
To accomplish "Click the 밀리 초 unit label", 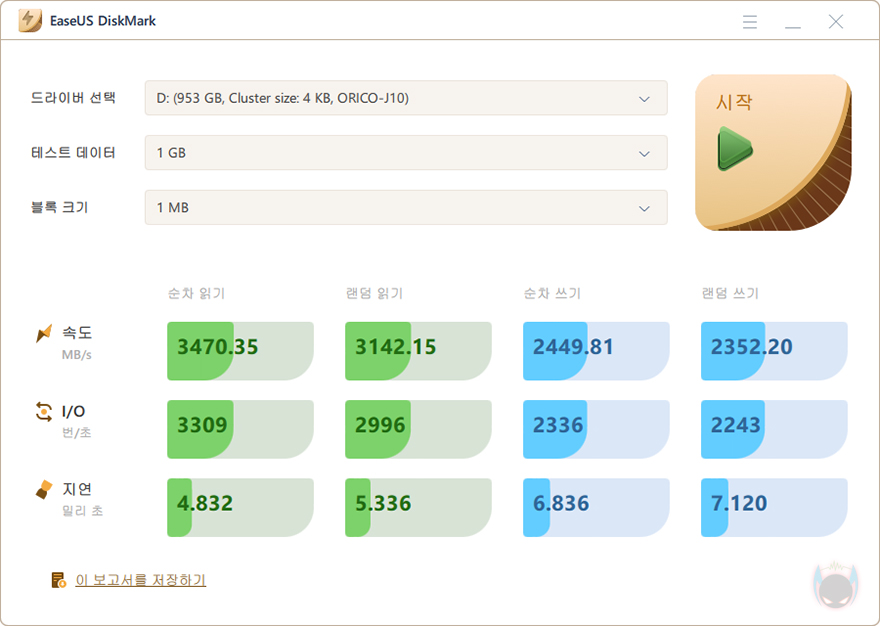I will (x=82, y=511).
